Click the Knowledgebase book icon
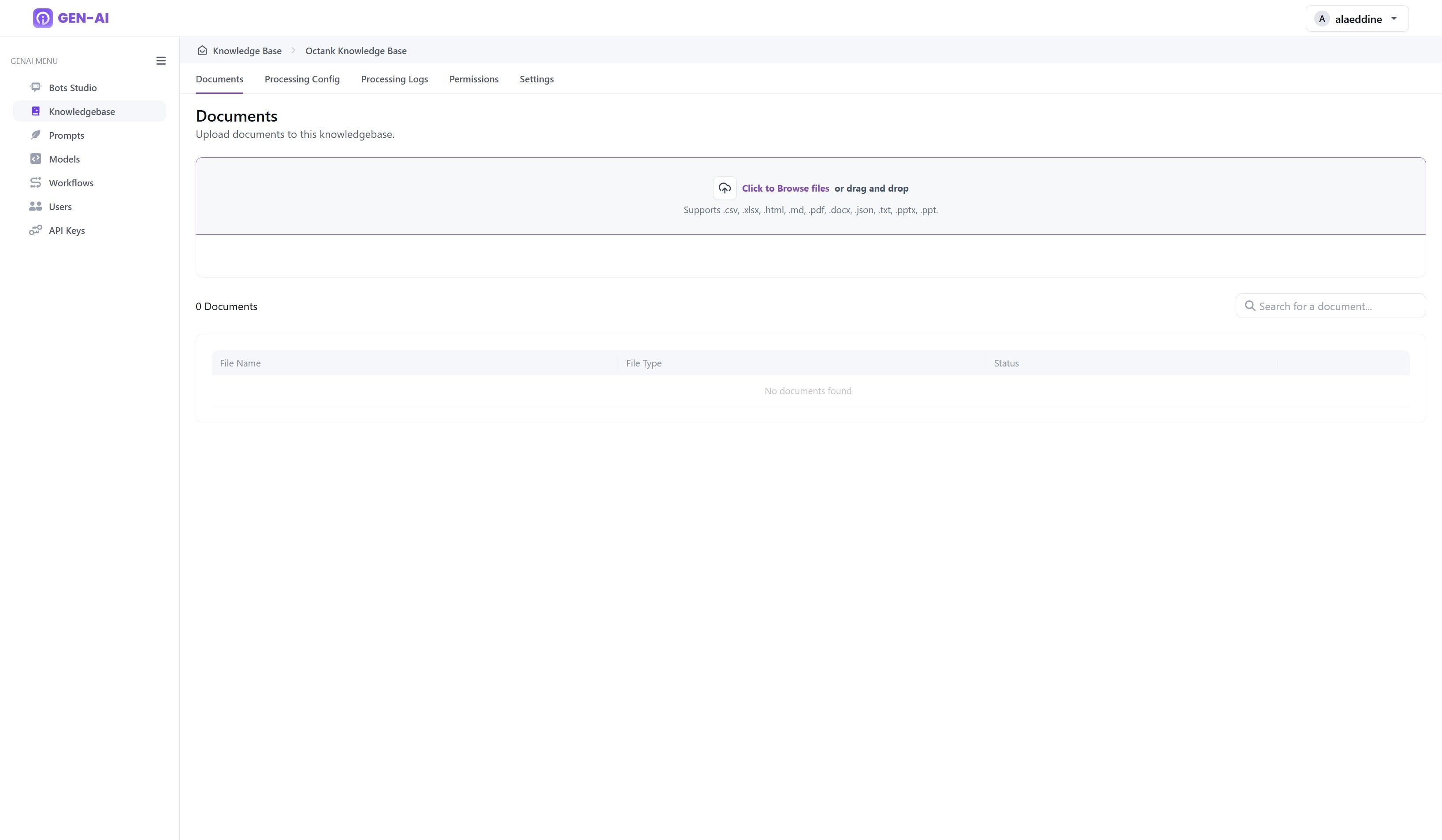 click(x=36, y=111)
